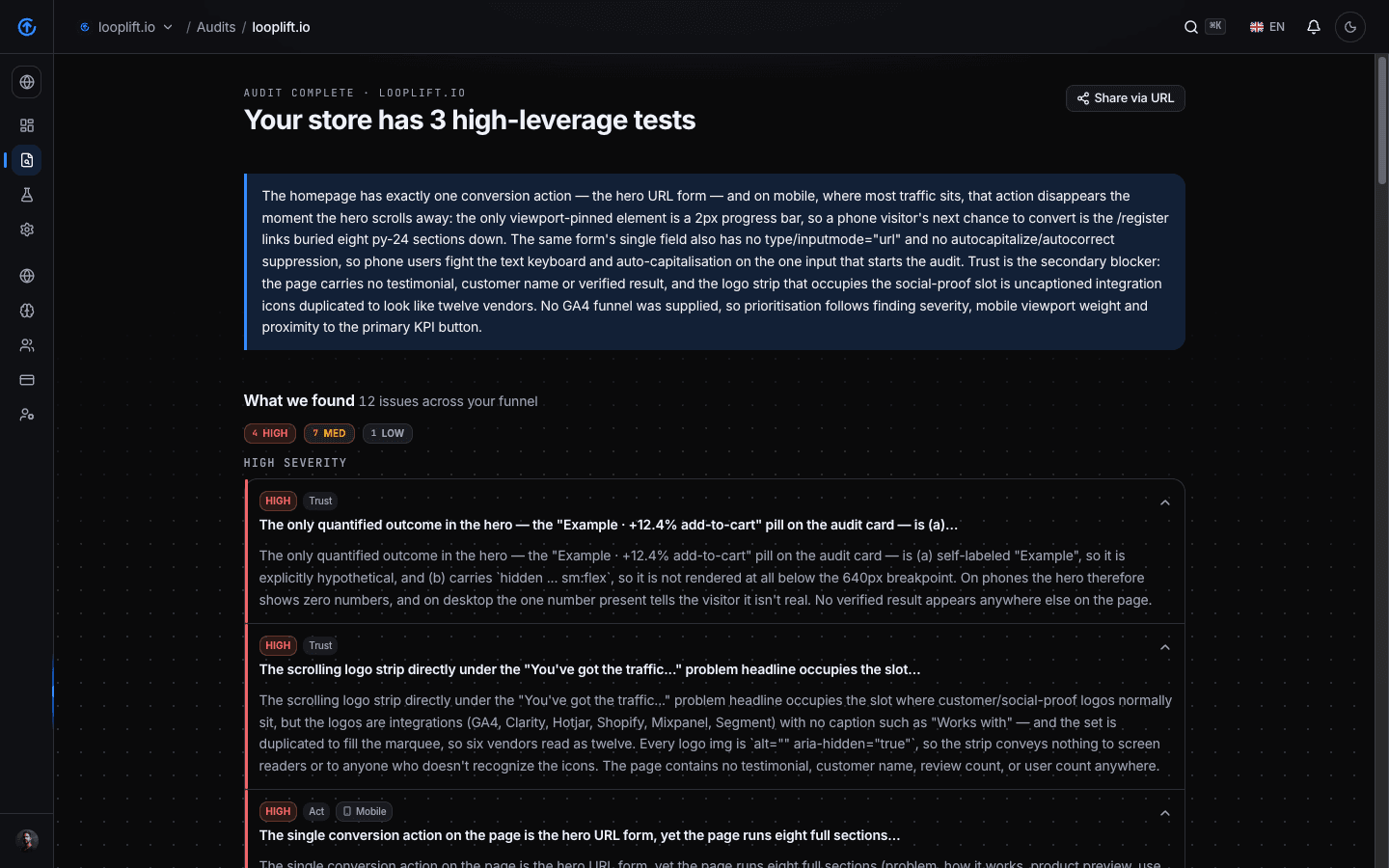Click the page vertical scrollbar thumb

click(1381, 121)
